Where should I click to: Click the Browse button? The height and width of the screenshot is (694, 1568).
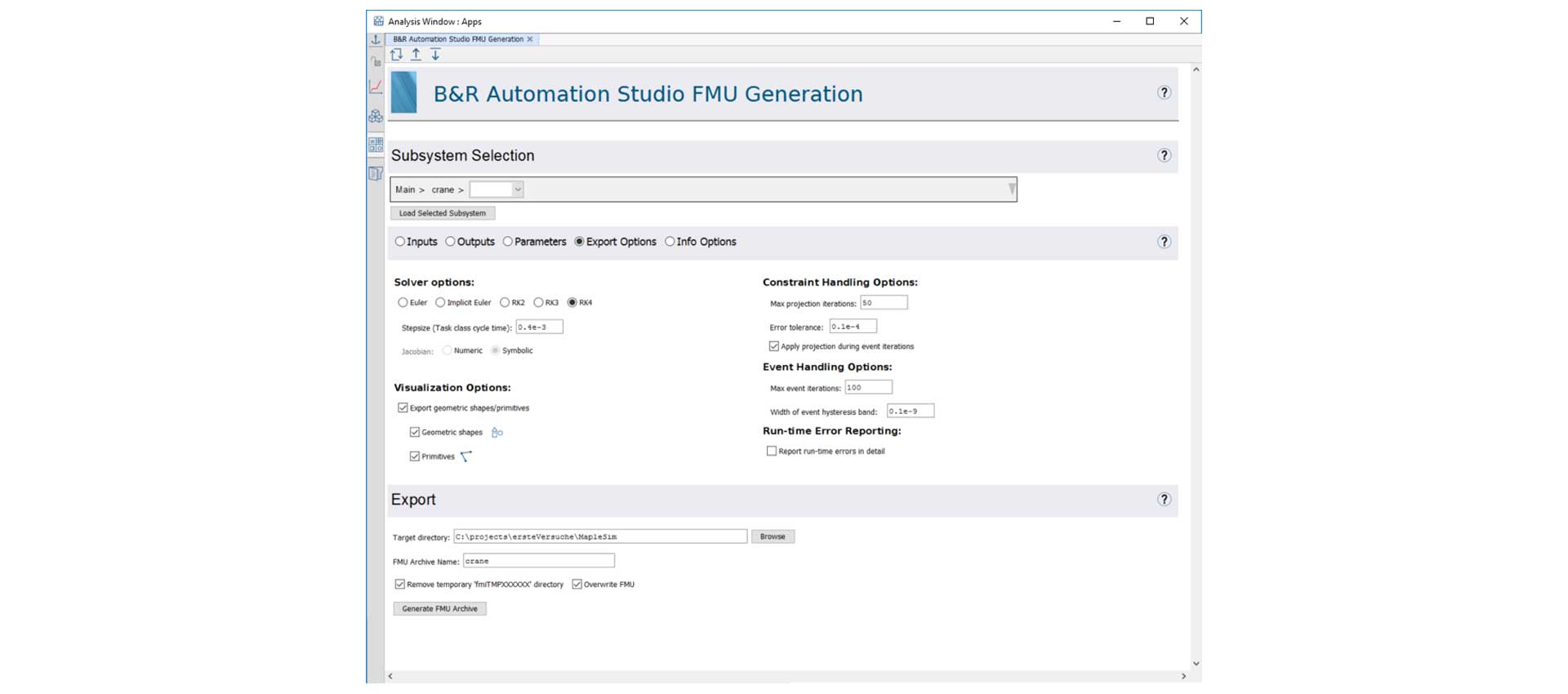point(773,537)
